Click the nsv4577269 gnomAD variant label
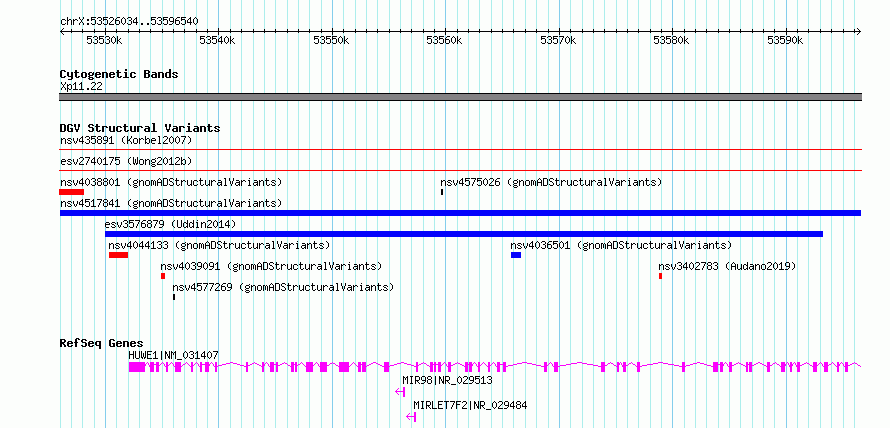 coord(283,287)
